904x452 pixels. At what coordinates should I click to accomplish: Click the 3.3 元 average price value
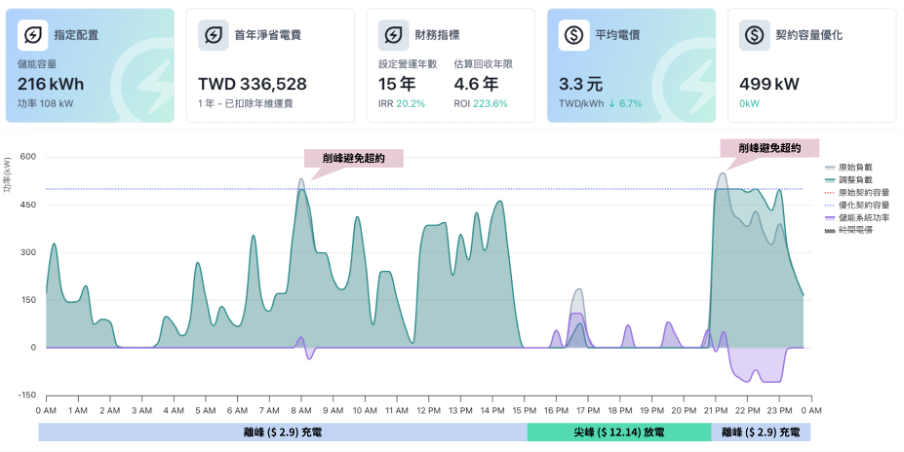581,84
